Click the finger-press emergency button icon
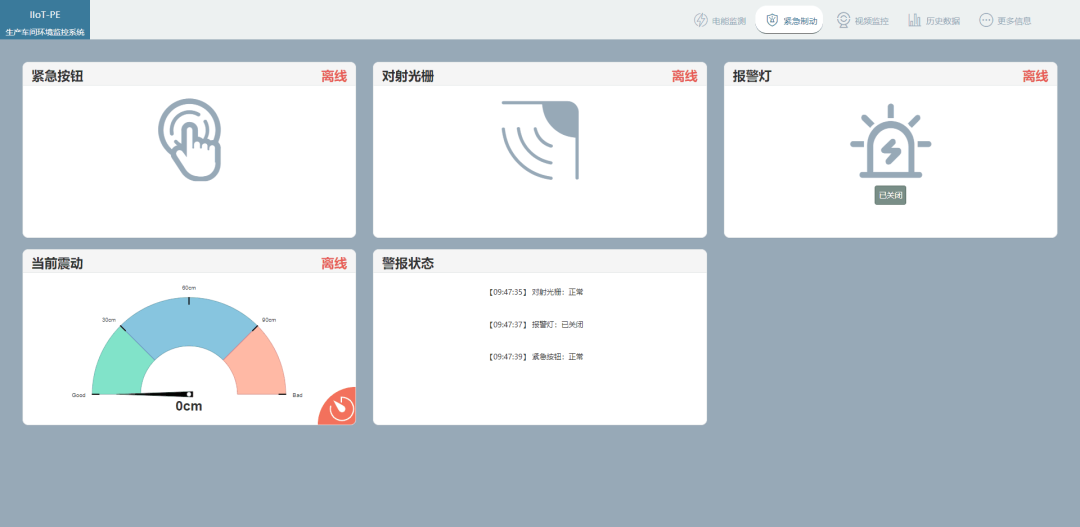The height and width of the screenshot is (527, 1080). point(189,140)
